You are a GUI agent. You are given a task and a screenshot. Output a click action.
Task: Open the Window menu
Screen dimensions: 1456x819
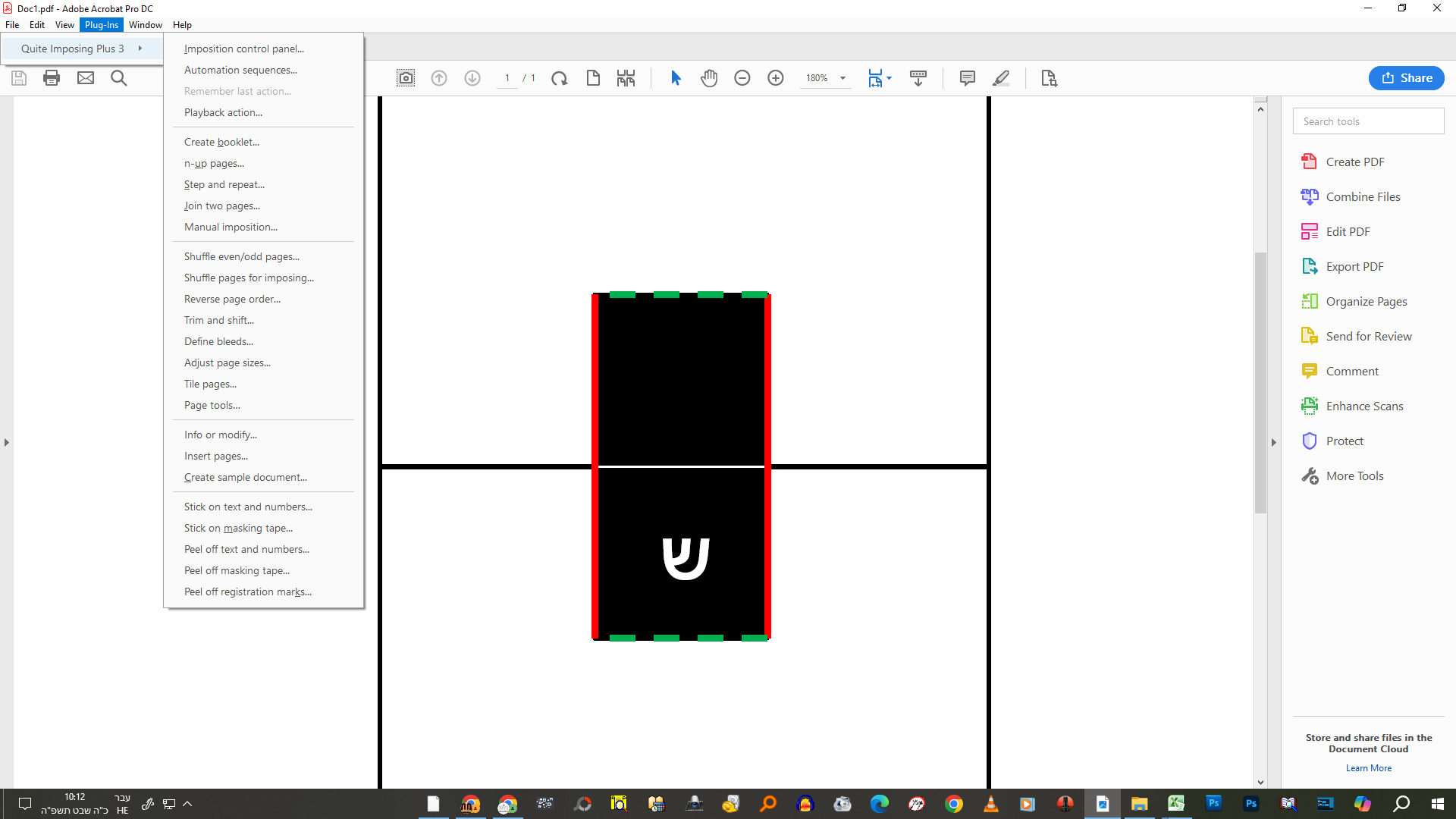(145, 25)
